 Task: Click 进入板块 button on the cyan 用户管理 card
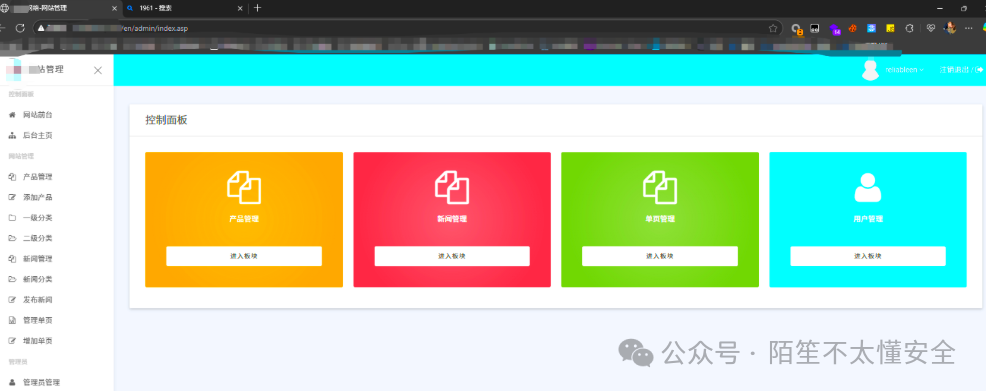coord(868,256)
